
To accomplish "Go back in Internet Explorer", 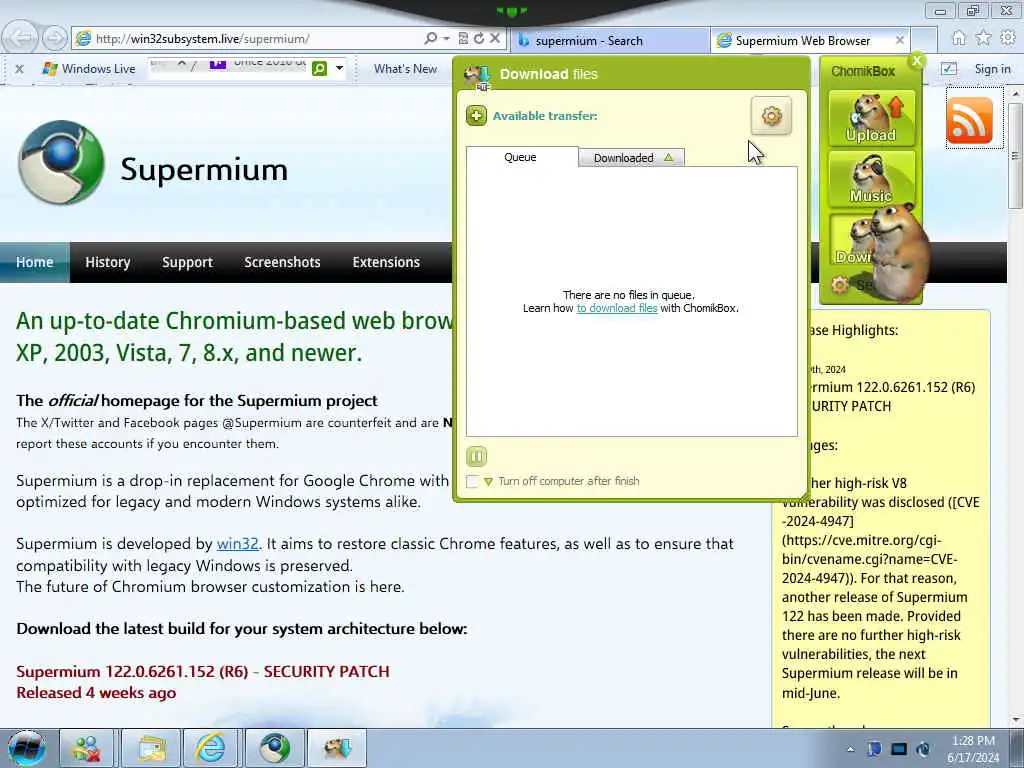I will (20, 38).
